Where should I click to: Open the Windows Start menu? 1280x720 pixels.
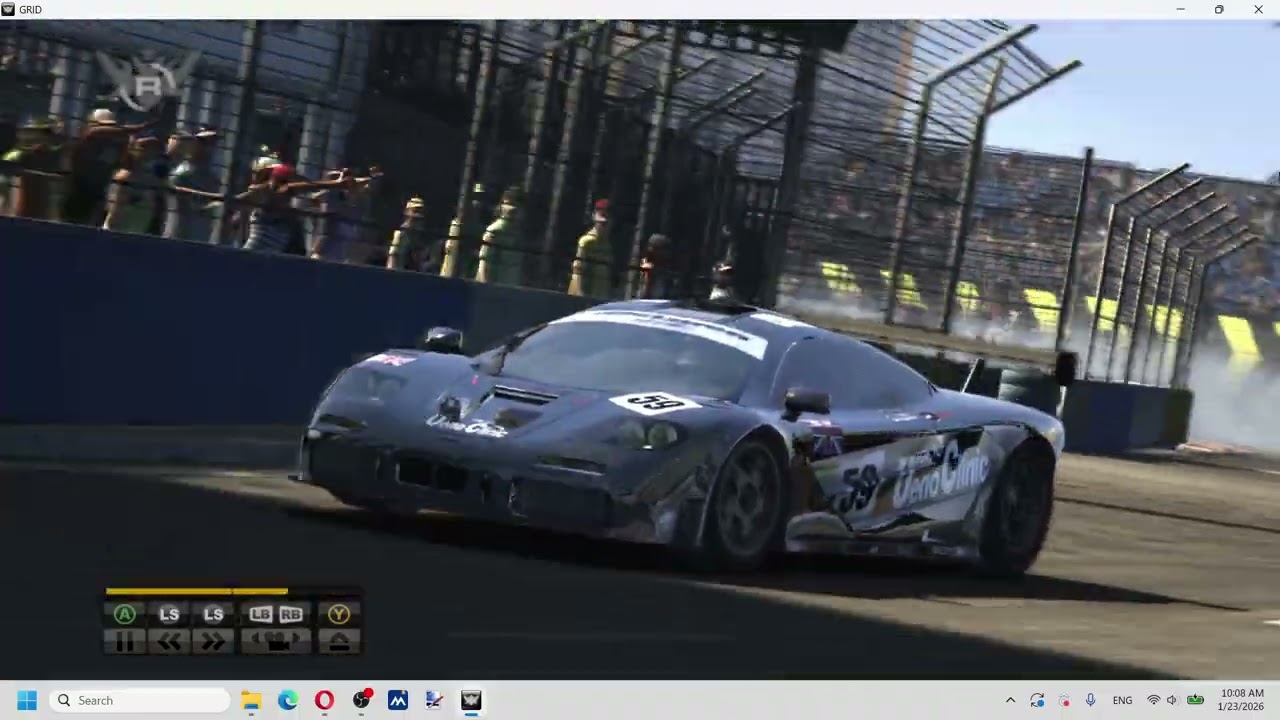point(27,700)
